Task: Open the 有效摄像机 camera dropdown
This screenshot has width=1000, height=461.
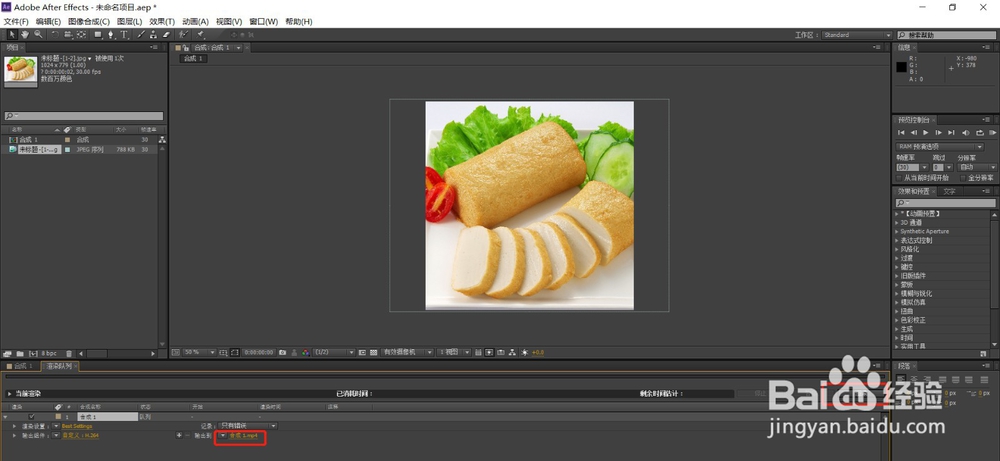Action: 408,352
